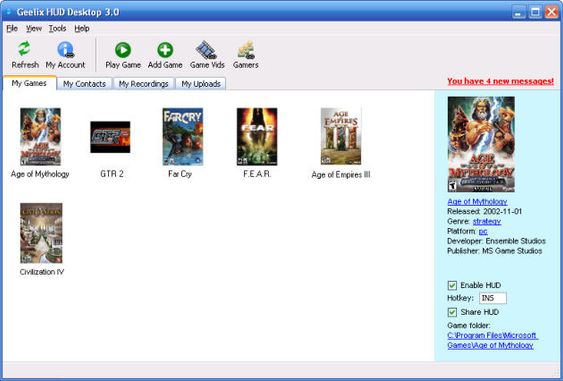The width and height of the screenshot is (563, 381).
Task: Open the Gamers toolbar icon
Action: (x=246, y=50)
